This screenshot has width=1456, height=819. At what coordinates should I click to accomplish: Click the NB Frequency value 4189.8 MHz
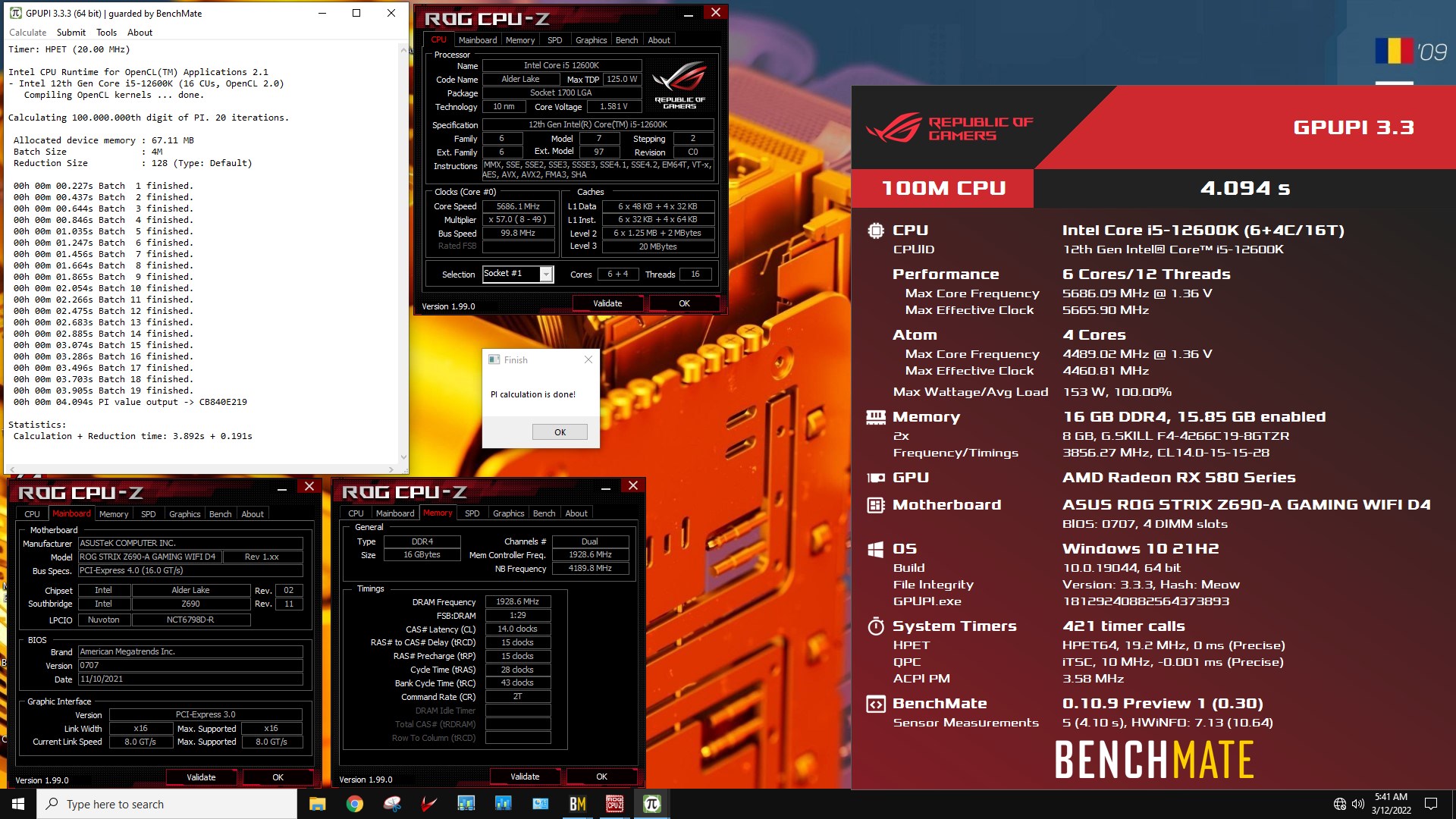click(590, 569)
